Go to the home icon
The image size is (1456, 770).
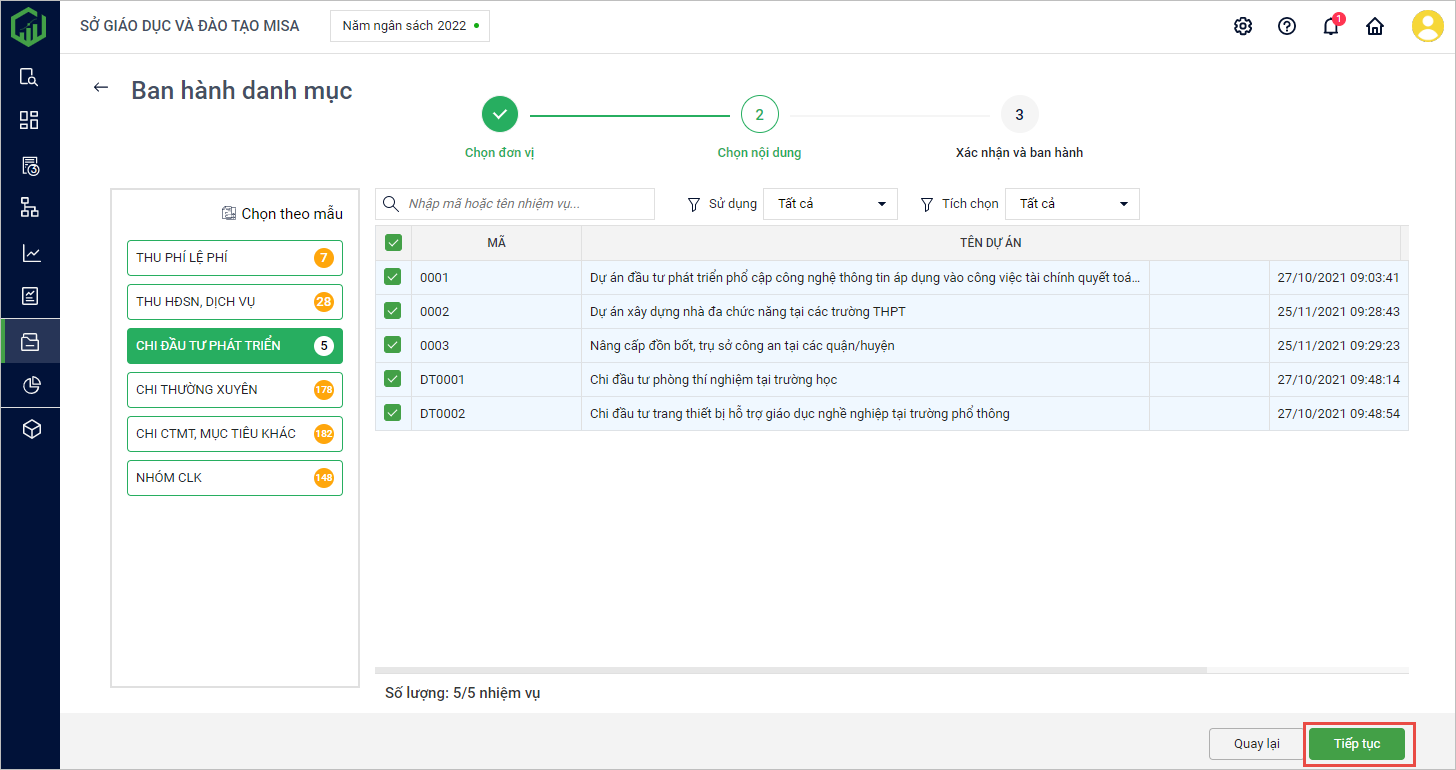coord(1375,26)
